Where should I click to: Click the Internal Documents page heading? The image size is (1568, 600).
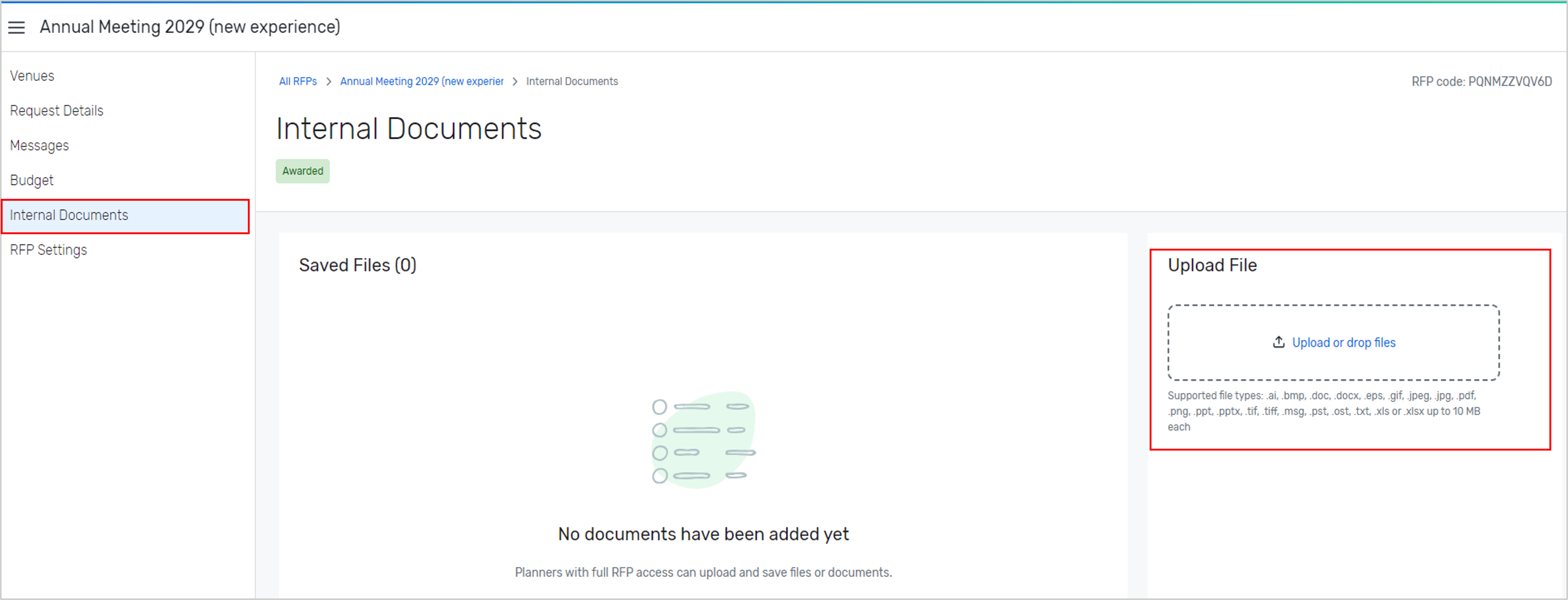pos(408,129)
